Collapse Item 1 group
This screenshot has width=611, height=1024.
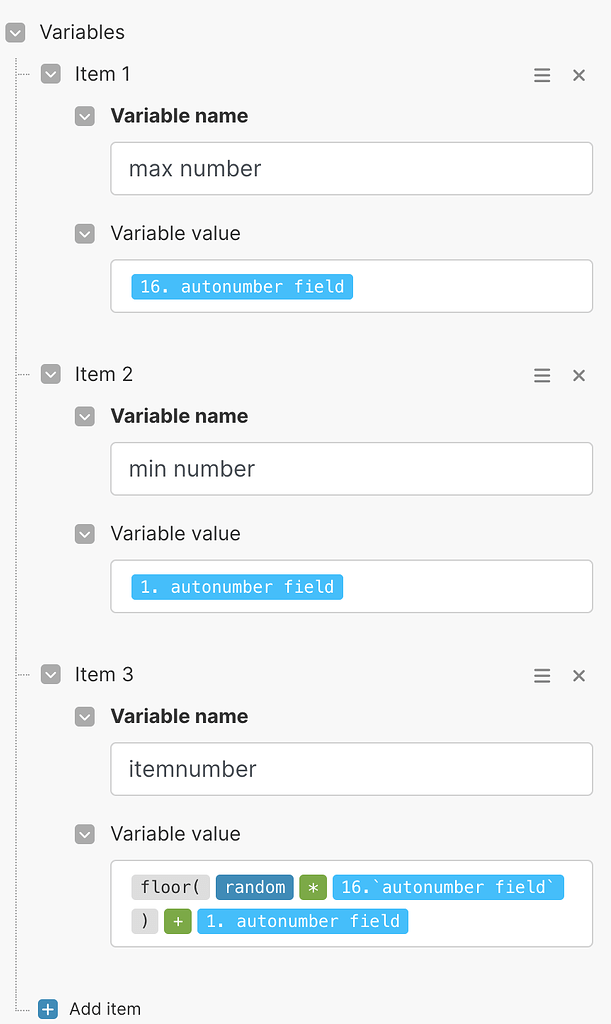click(50, 74)
